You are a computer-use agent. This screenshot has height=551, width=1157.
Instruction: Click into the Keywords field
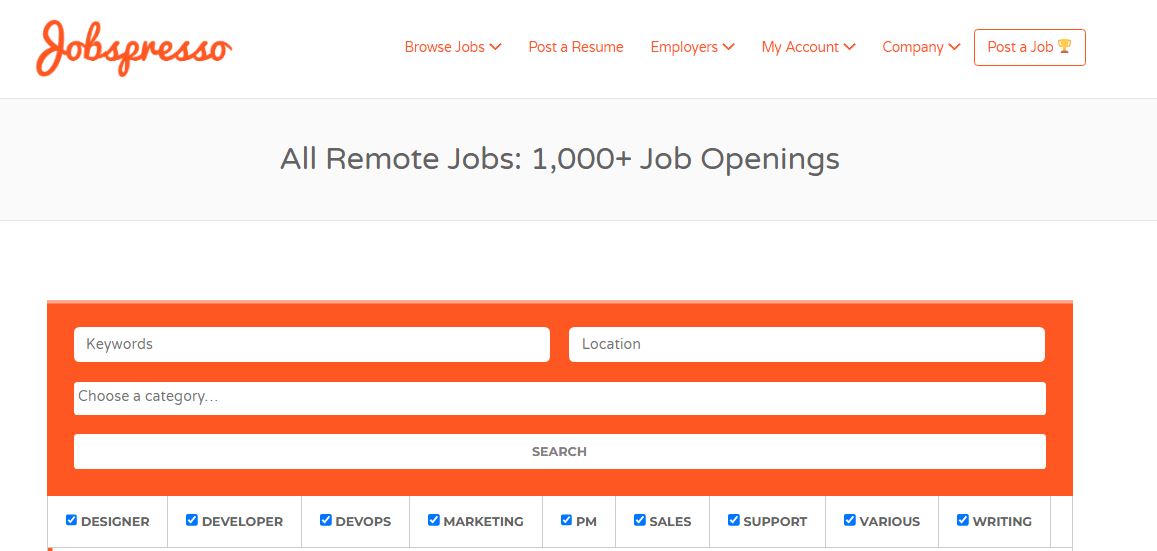point(311,344)
